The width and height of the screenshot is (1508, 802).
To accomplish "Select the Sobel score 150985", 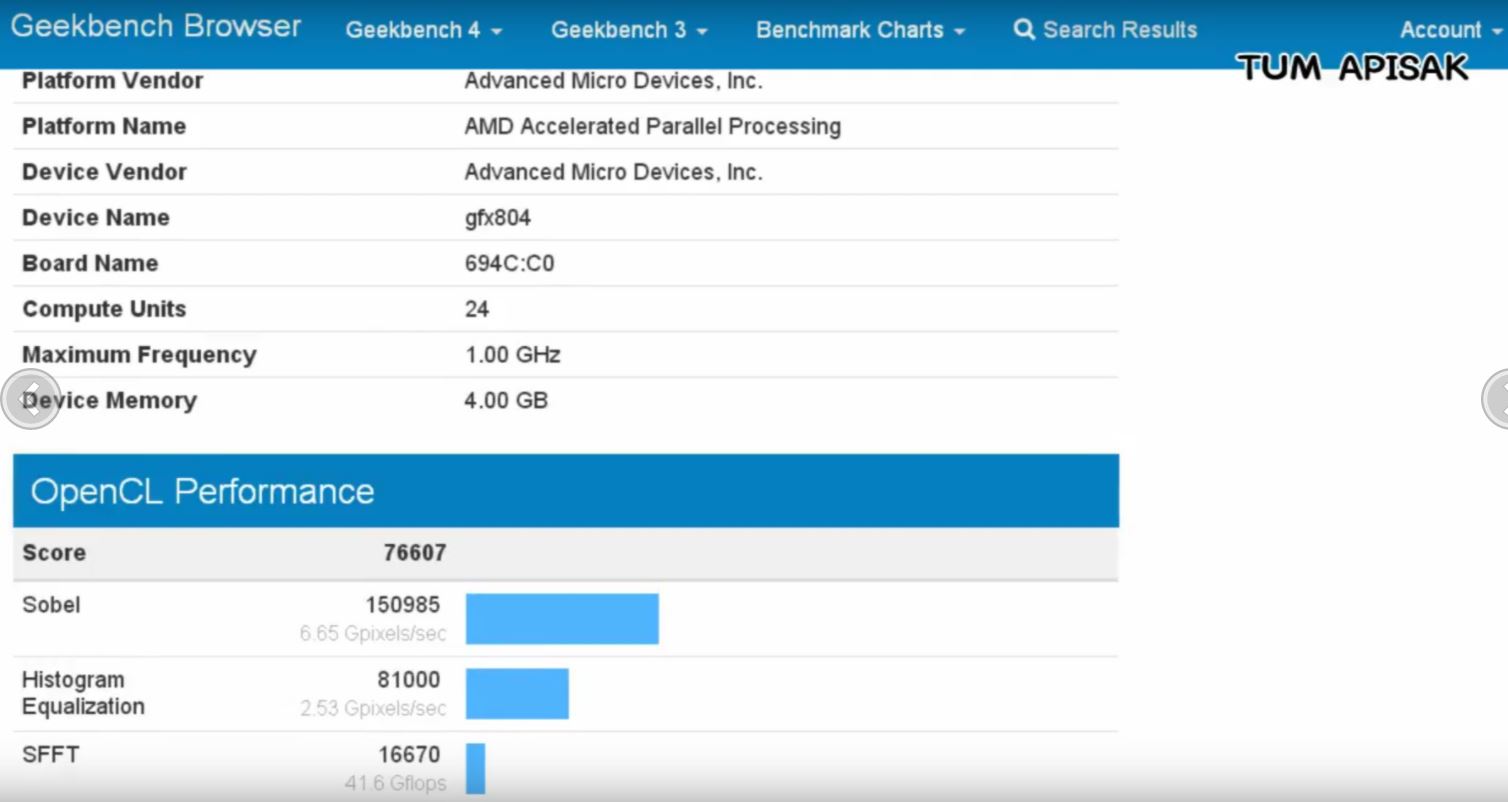I will pos(403,605).
